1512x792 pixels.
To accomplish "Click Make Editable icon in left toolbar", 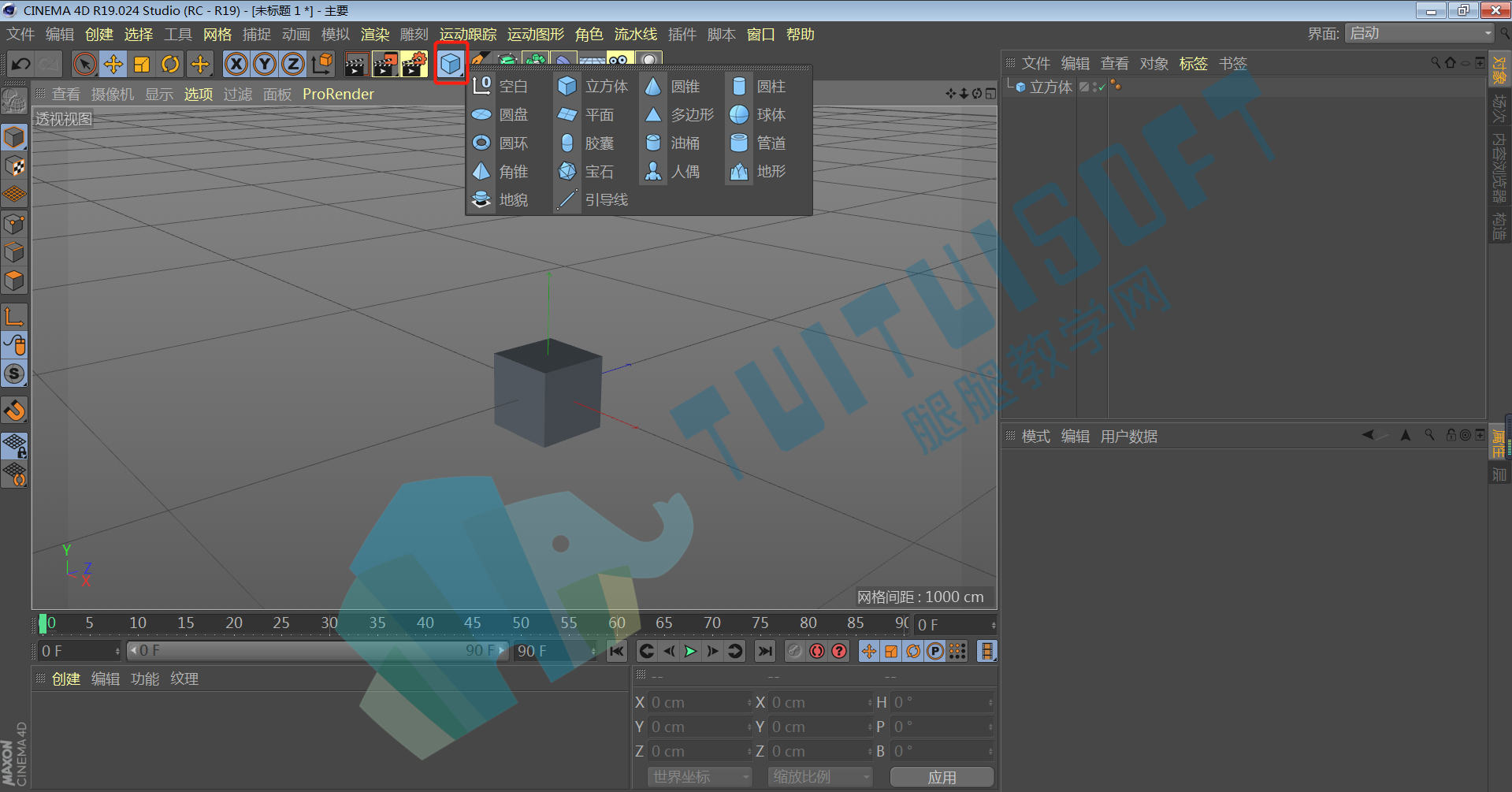I will coord(14,102).
